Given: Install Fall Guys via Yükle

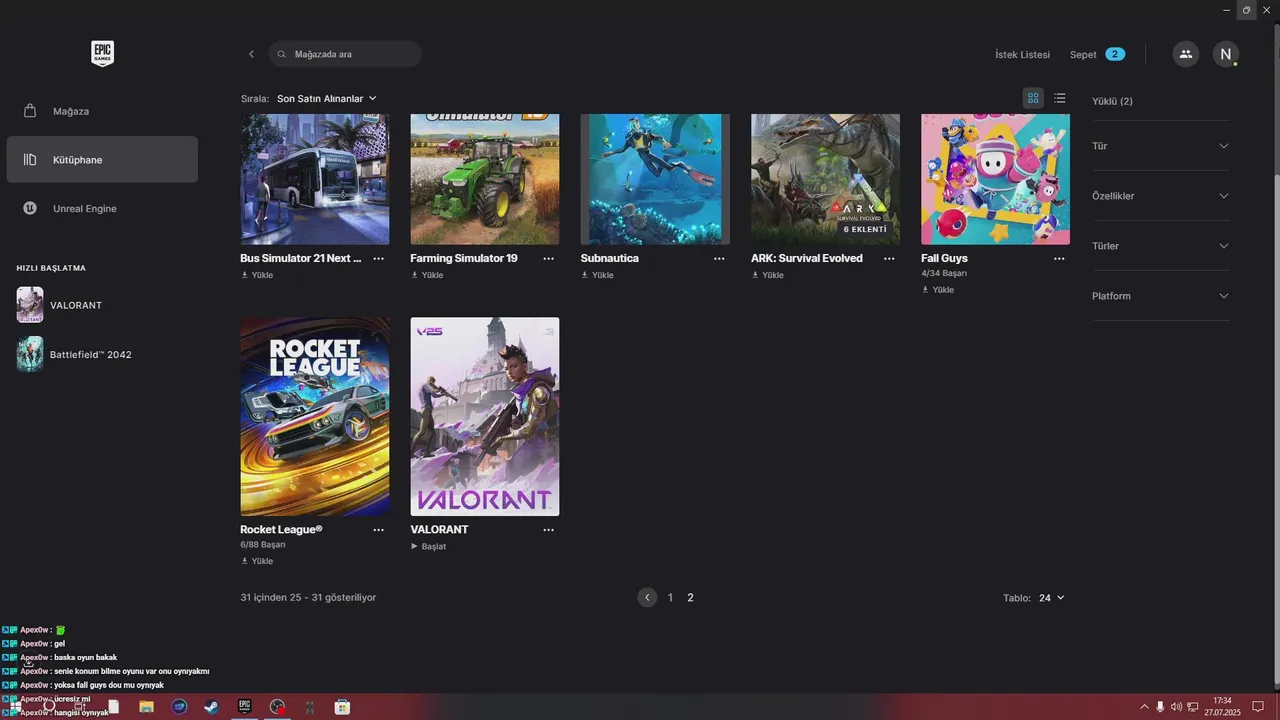Looking at the screenshot, I should [x=938, y=290].
